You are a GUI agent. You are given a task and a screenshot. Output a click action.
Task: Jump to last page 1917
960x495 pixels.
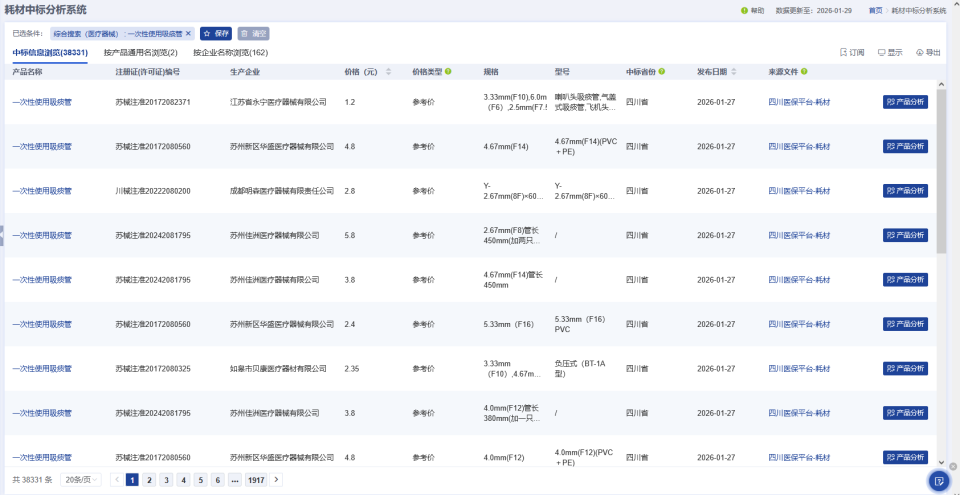(x=255, y=480)
